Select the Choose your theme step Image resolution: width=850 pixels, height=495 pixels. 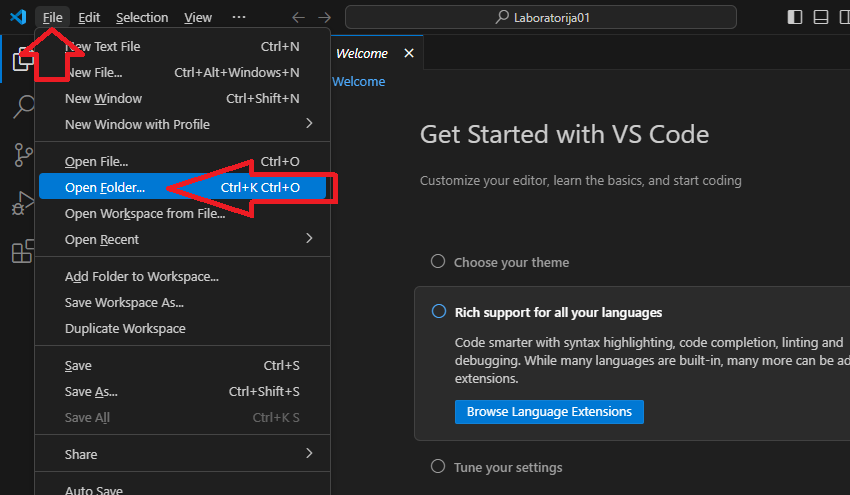pyautogui.click(x=511, y=262)
